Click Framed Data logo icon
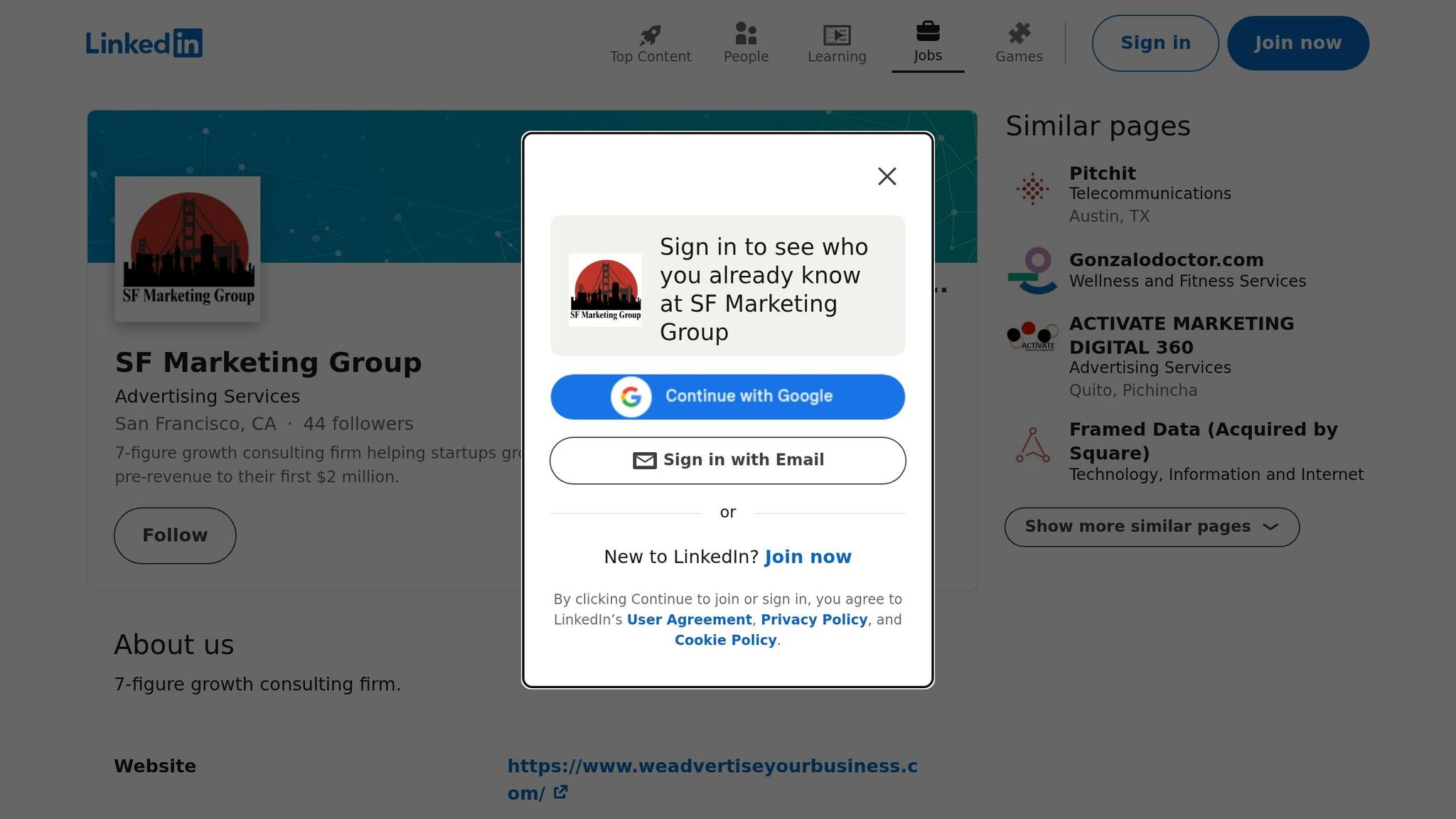Viewport: 1456px width, 819px height. [x=1032, y=446]
